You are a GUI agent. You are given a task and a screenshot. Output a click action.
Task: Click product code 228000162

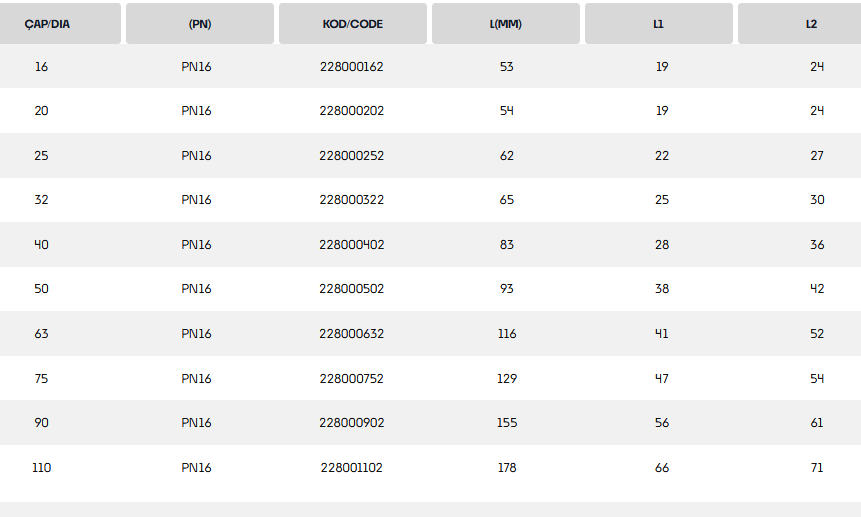[352, 67]
